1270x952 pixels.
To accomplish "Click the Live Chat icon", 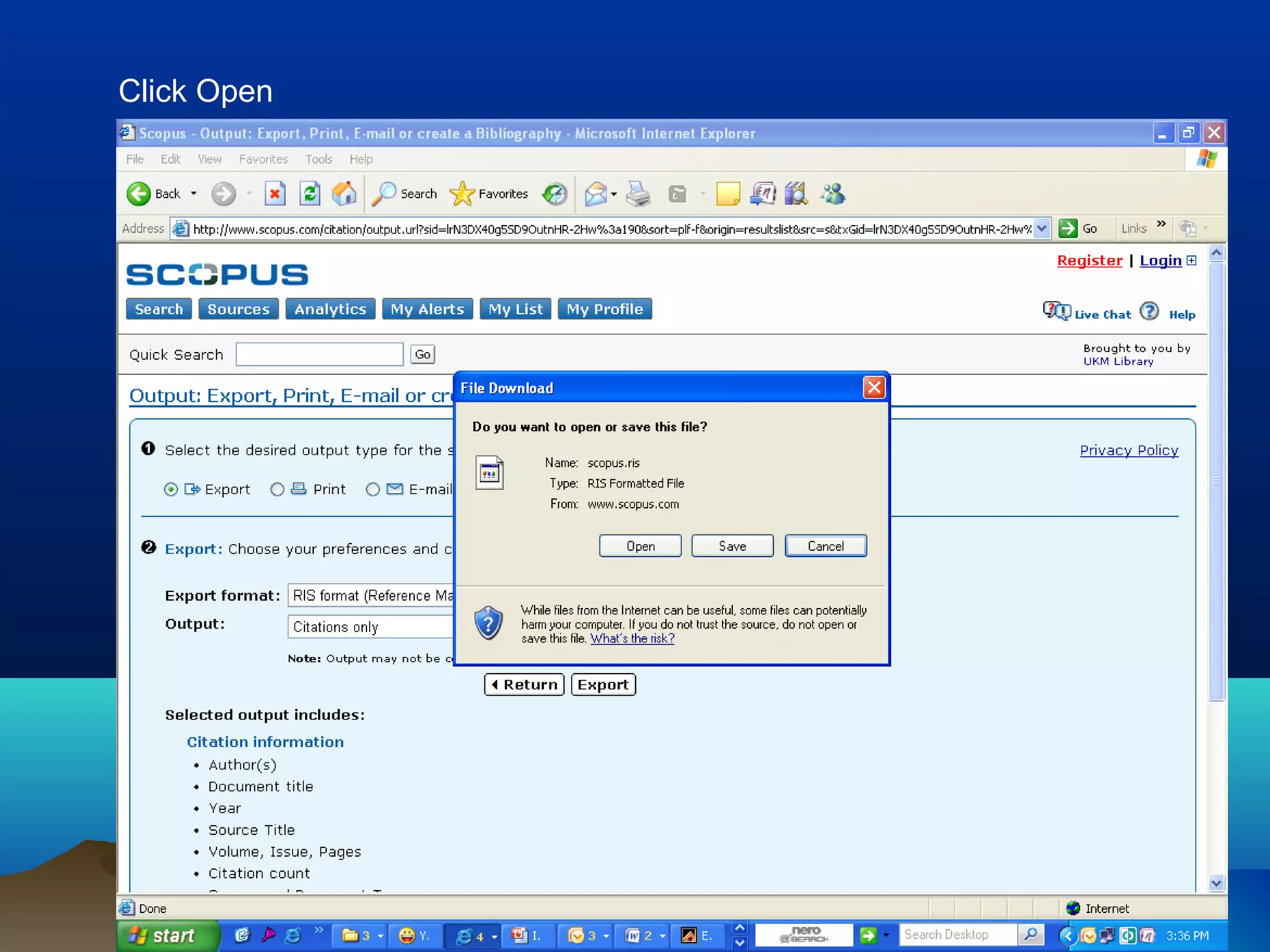I will pos(1057,311).
